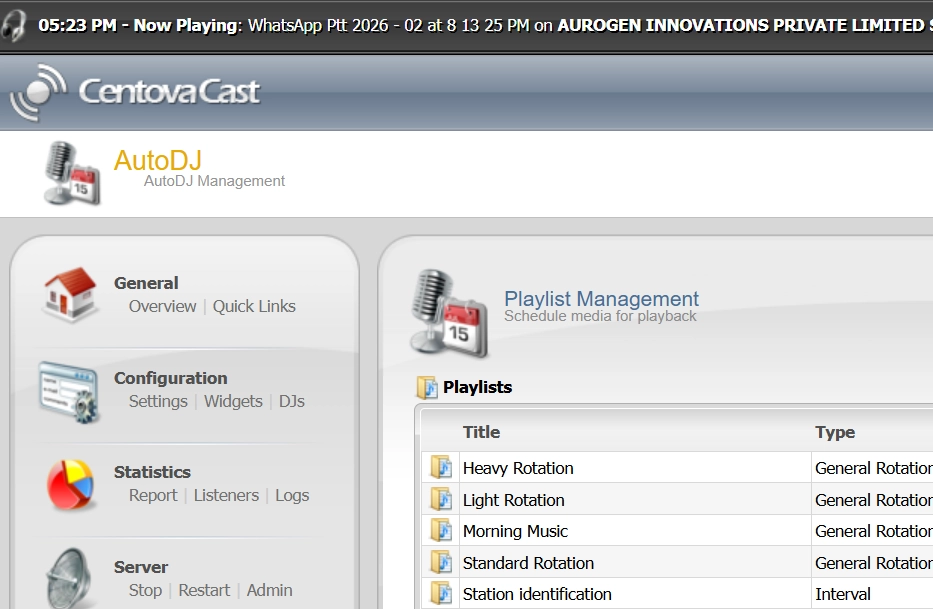Click the Schedule media for playback subtitle
Image resolution: width=933 pixels, height=609 pixels.
[600, 316]
